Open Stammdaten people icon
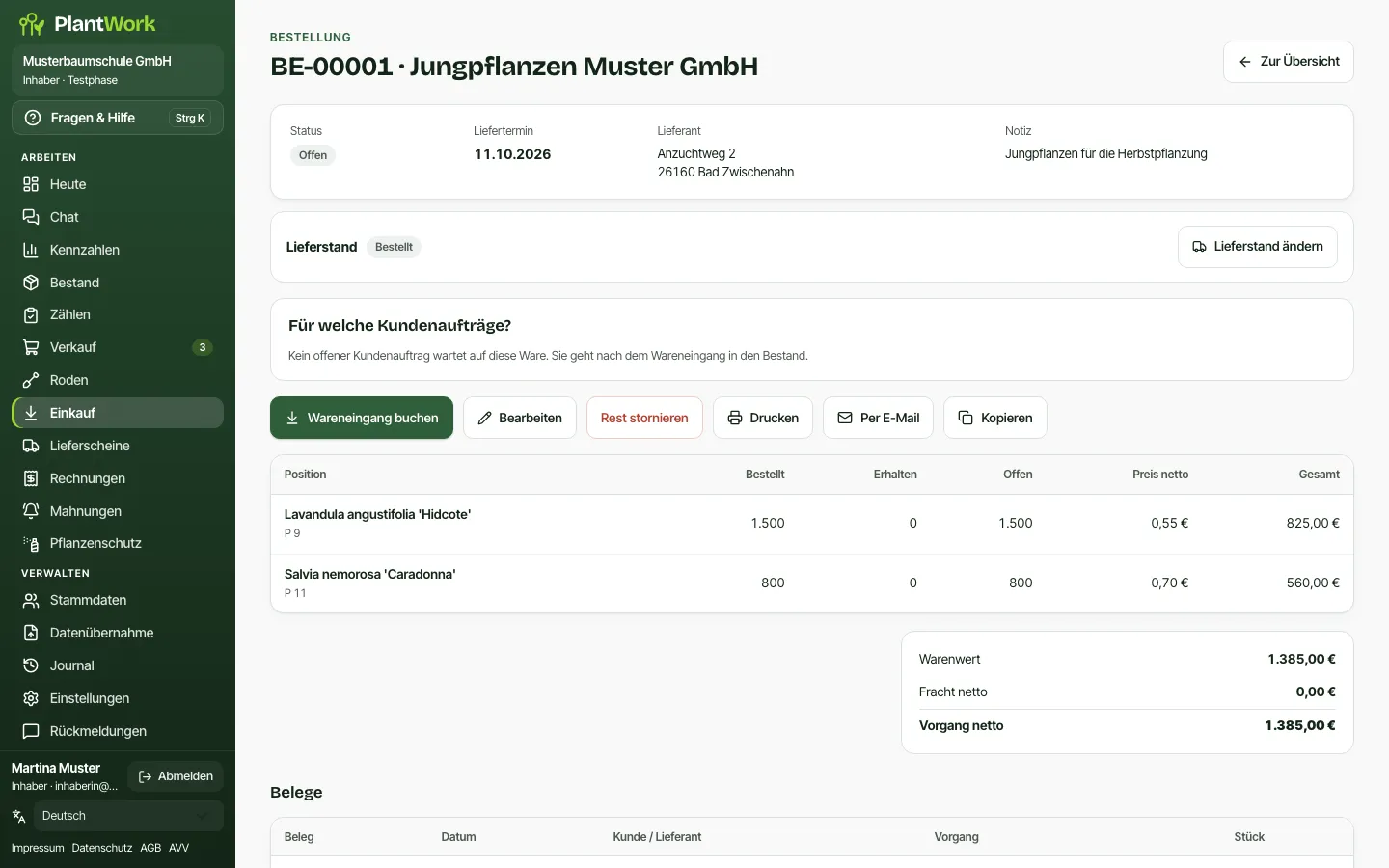This screenshot has width=1389, height=868. pos(31,600)
